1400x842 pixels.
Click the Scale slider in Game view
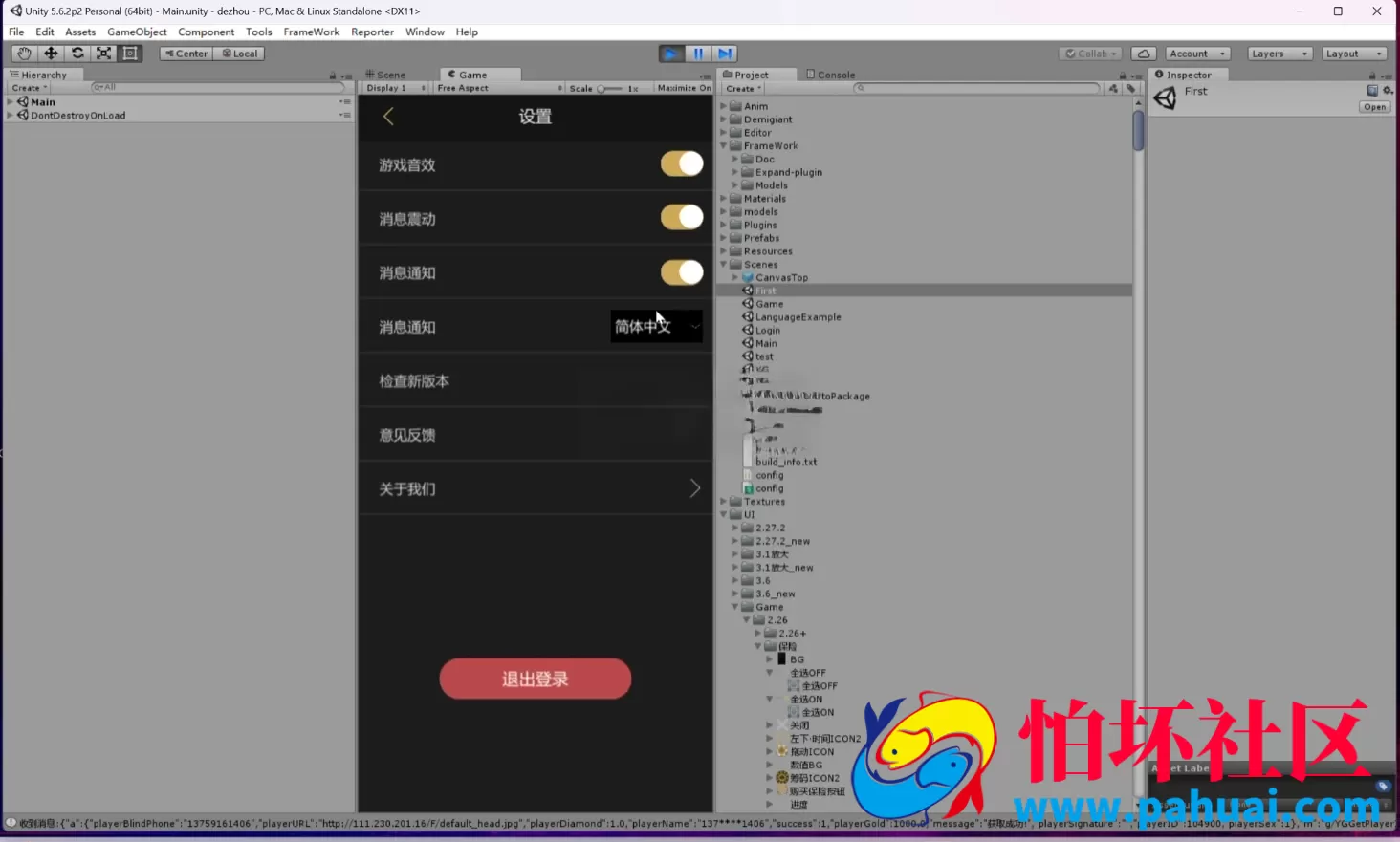click(x=609, y=88)
